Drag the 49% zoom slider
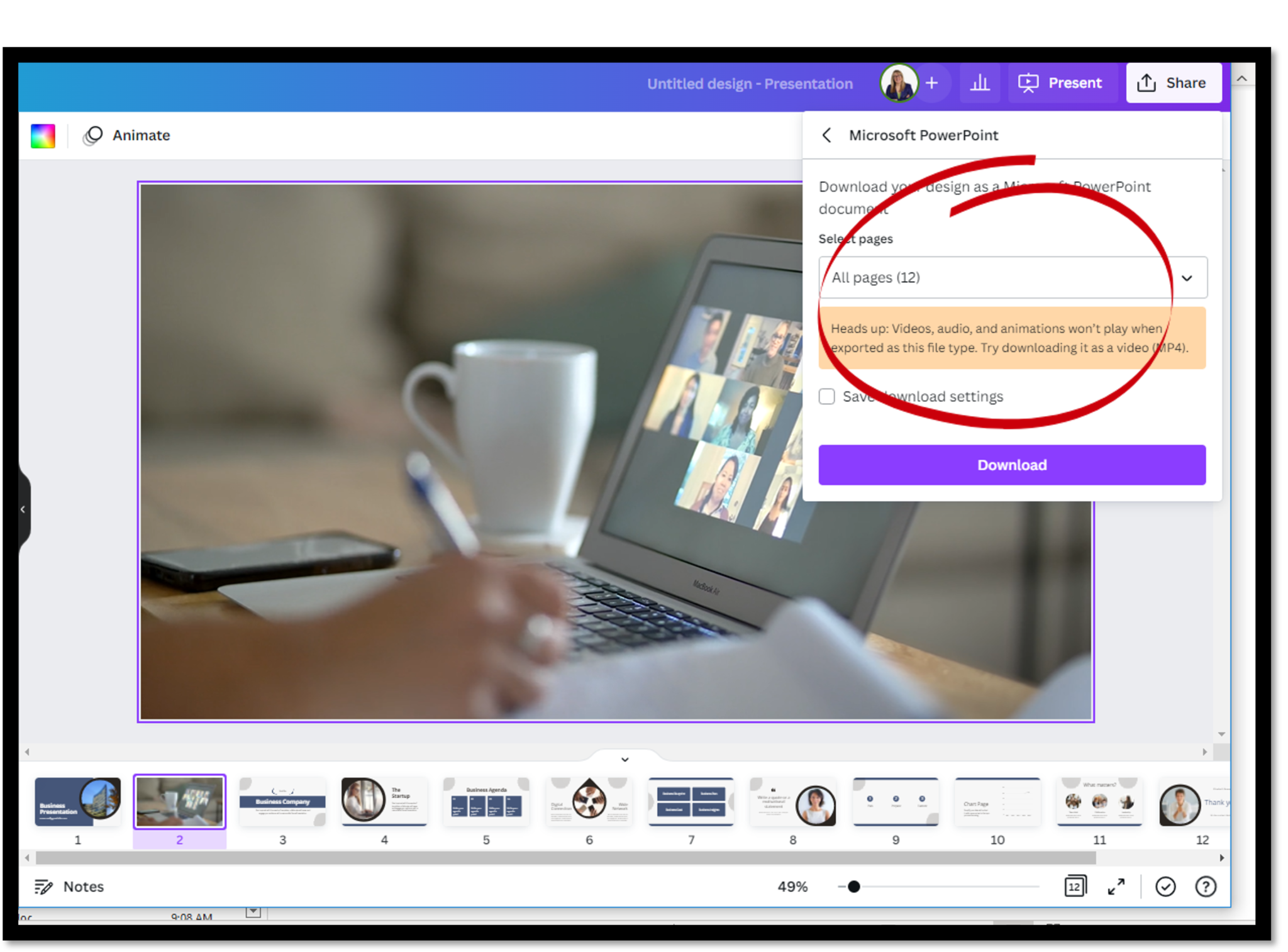 coord(856,886)
